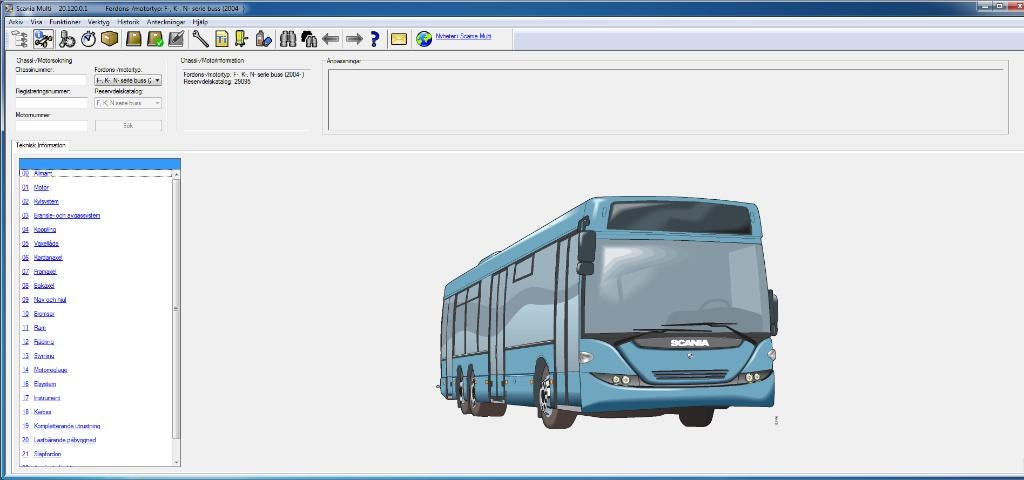Open the Funktioner menu
The width and height of the screenshot is (1024, 480).
pyautogui.click(x=65, y=22)
